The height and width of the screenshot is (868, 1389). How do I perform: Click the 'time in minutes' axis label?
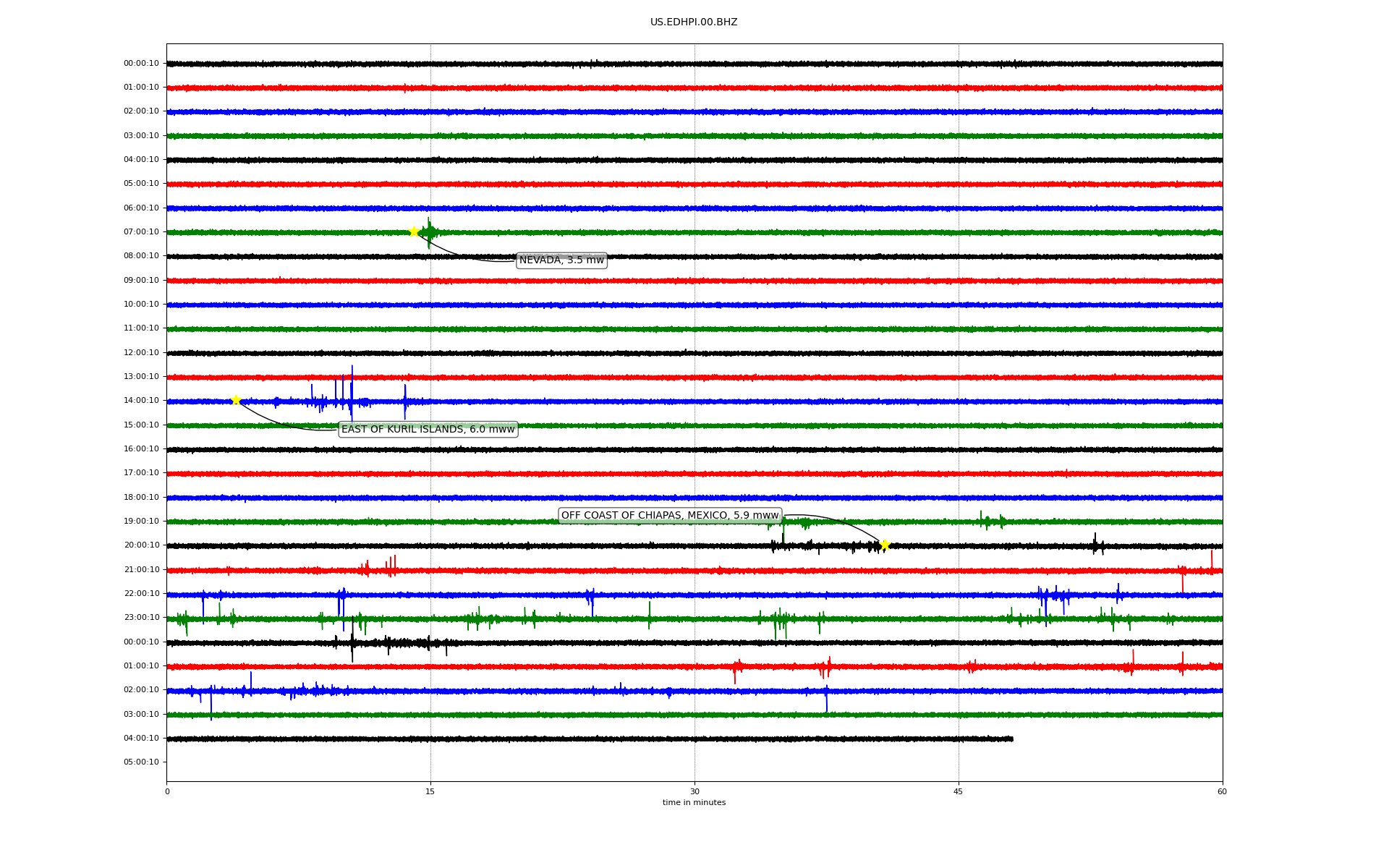click(x=694, y=803)
